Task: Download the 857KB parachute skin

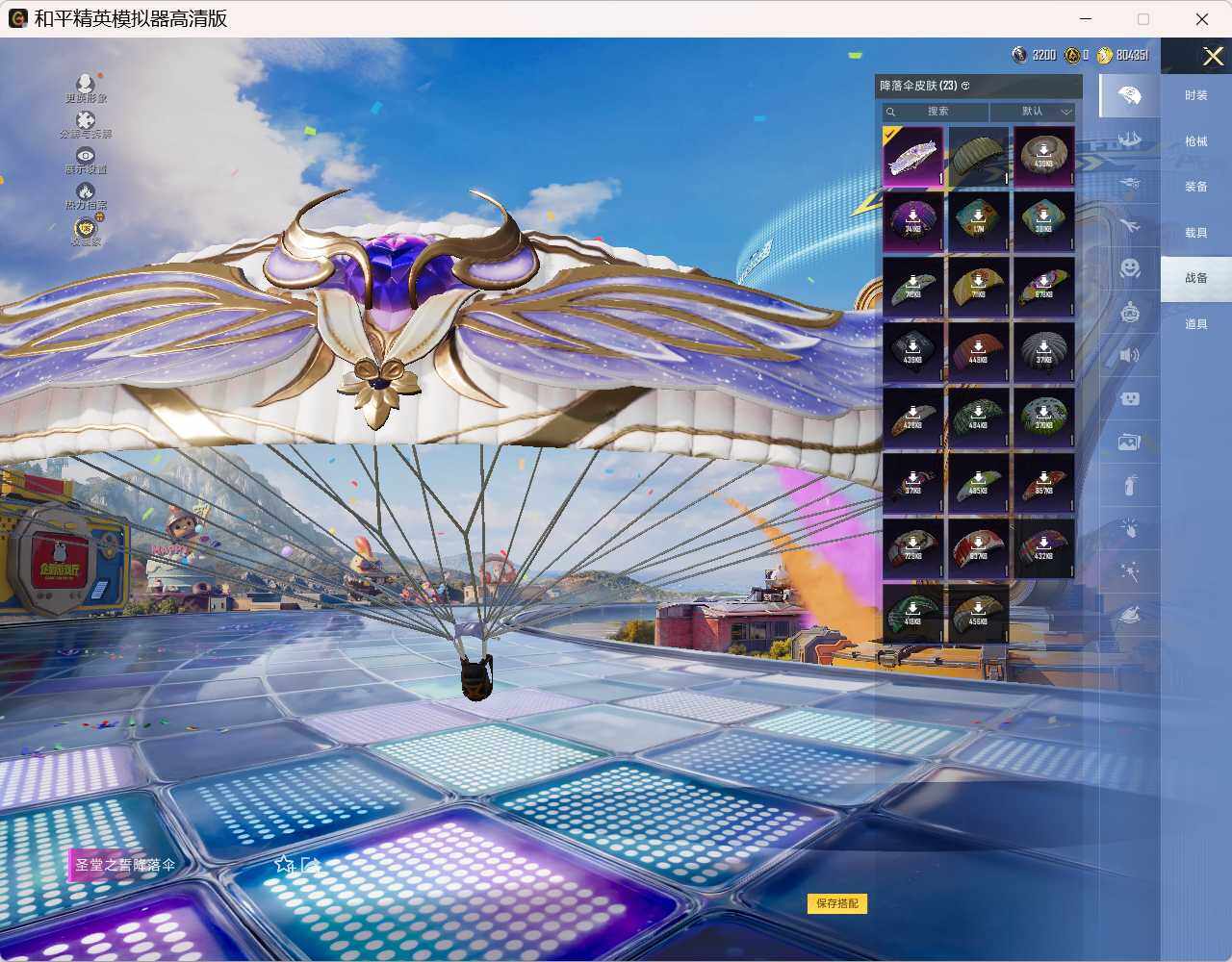Action: pyautogui.click(x=1043, y=483)
